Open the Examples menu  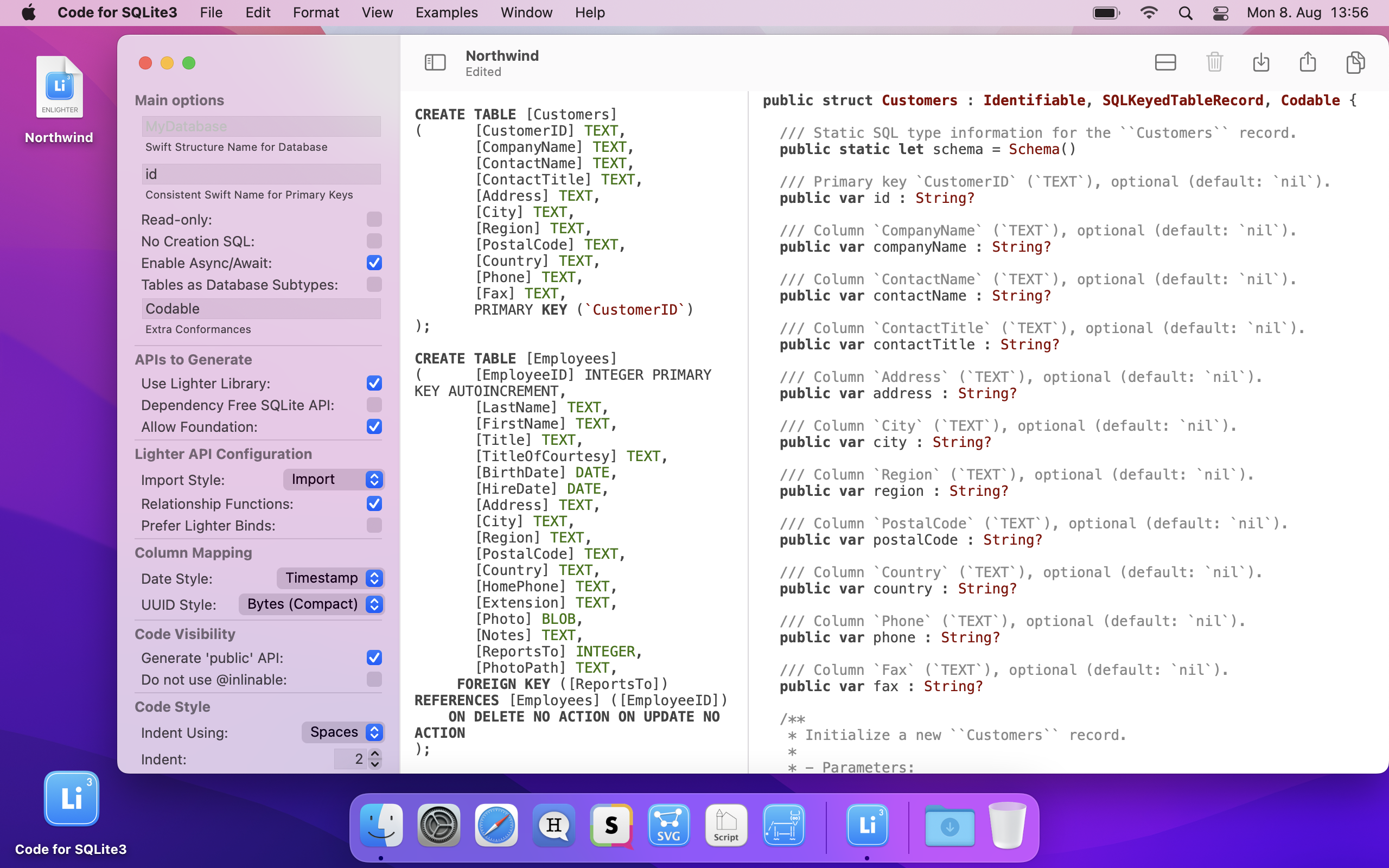click(446, 12)
